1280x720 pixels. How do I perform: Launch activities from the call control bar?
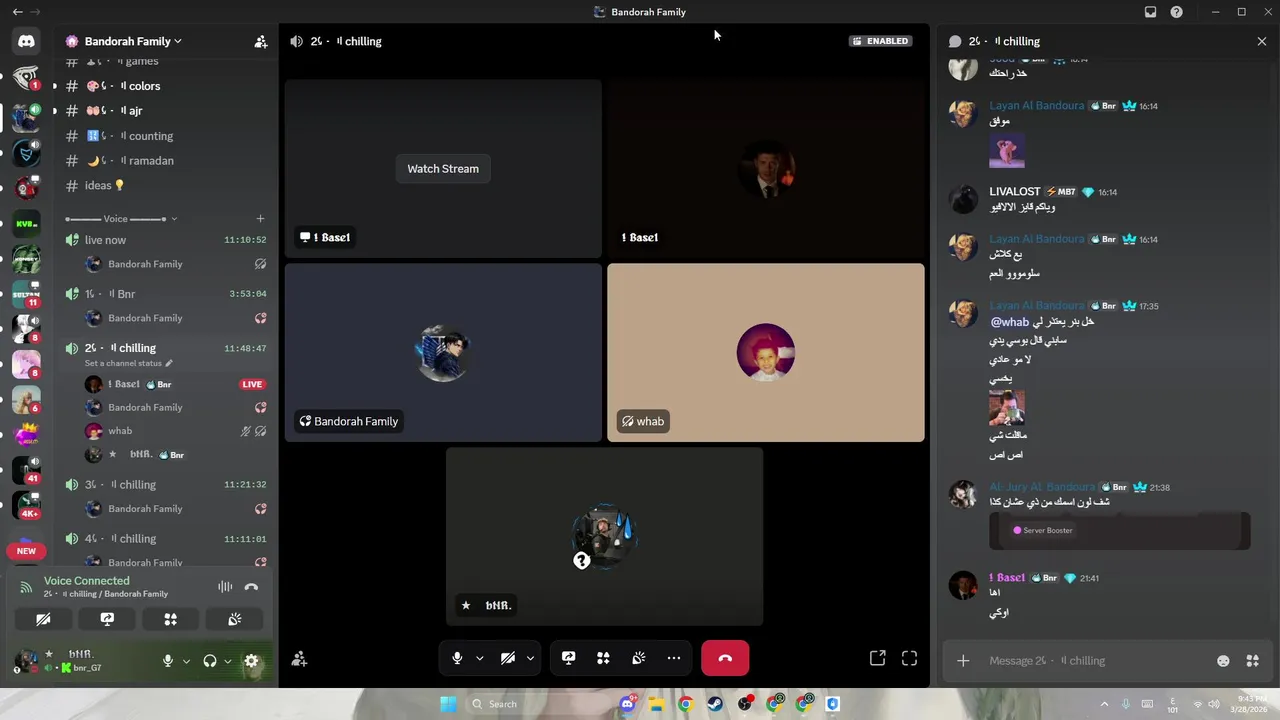[x=603, y=658]
